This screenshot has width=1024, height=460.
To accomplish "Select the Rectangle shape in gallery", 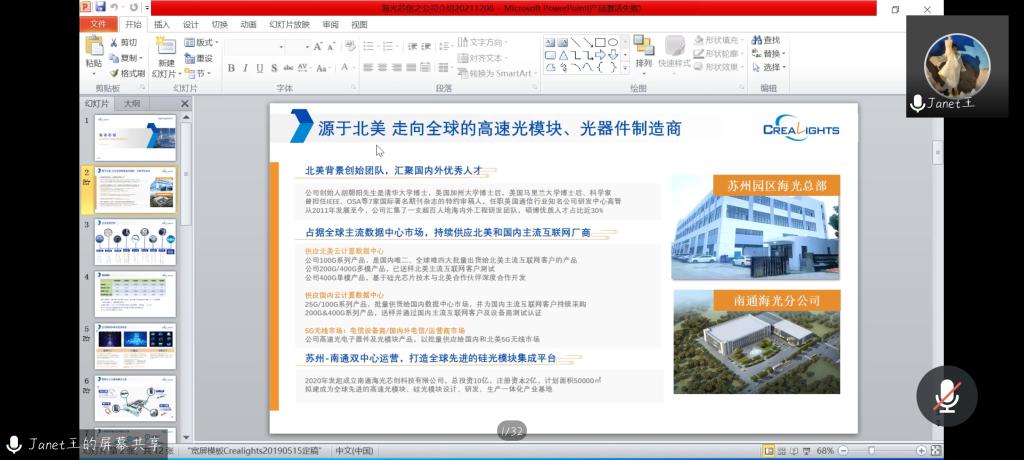I will (x=600, y=42).
